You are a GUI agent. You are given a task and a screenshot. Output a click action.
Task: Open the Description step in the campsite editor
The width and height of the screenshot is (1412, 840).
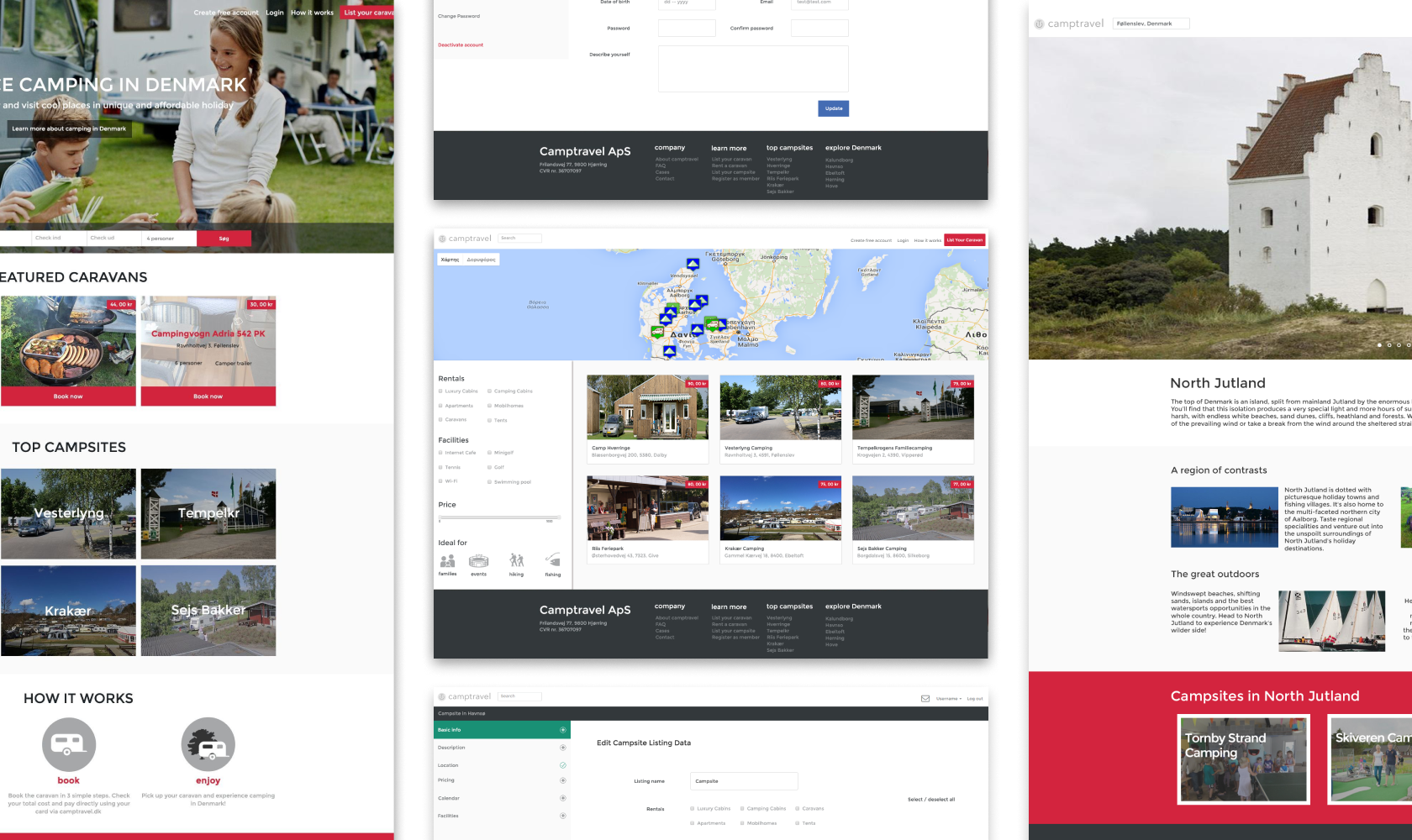pyautogui.click(x=451, y=748)
